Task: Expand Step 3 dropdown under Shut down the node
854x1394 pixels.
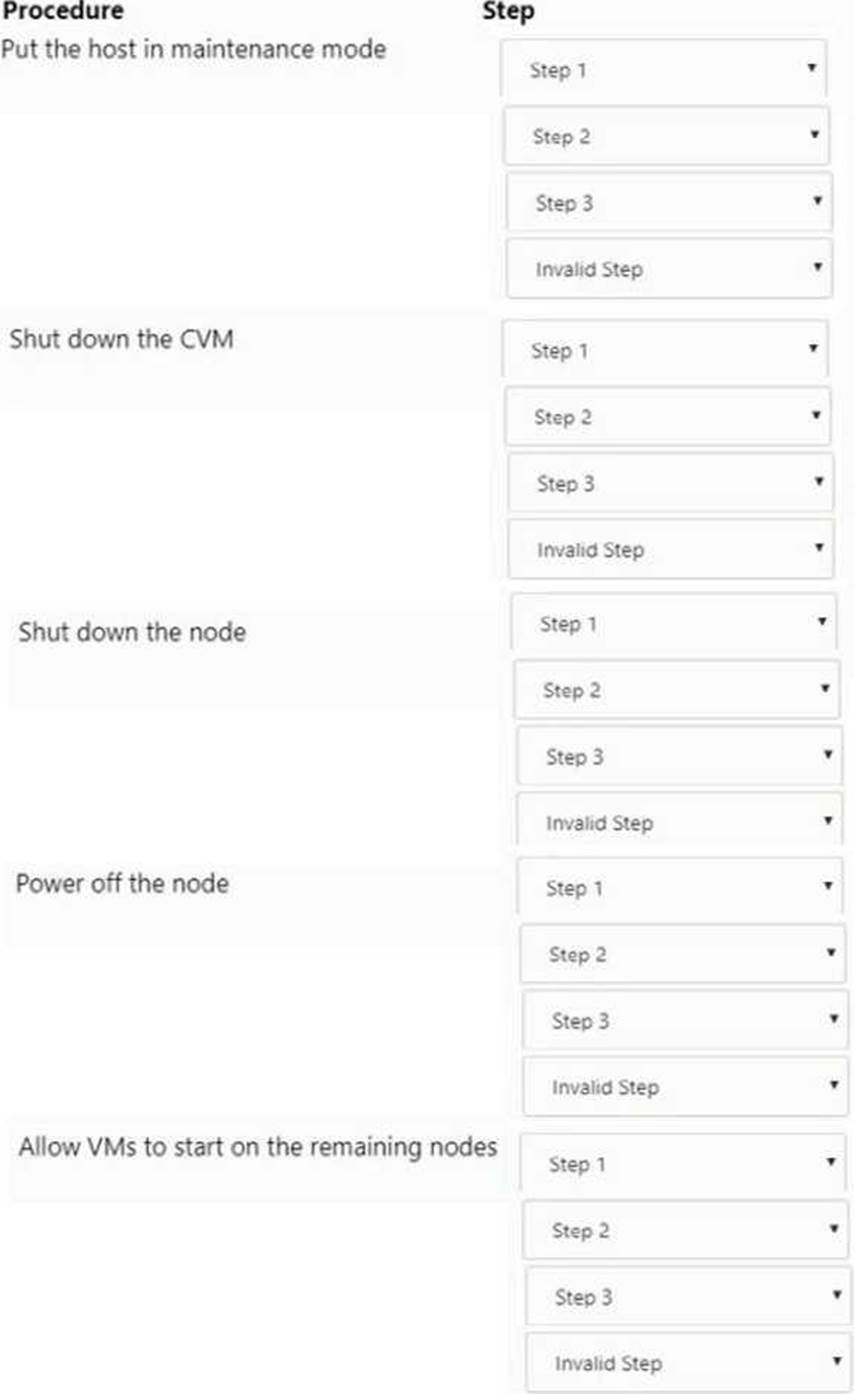Action: pos(679,757)
